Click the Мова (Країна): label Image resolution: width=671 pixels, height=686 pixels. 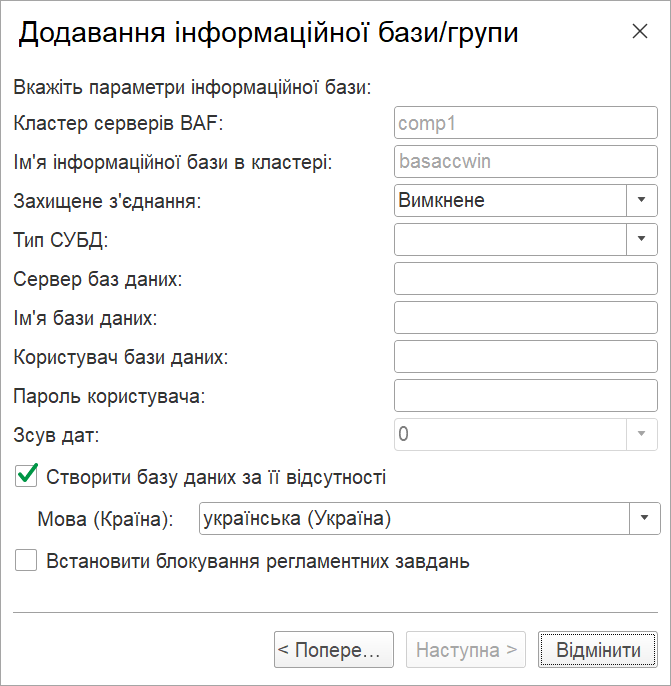[x=105, y=519]
